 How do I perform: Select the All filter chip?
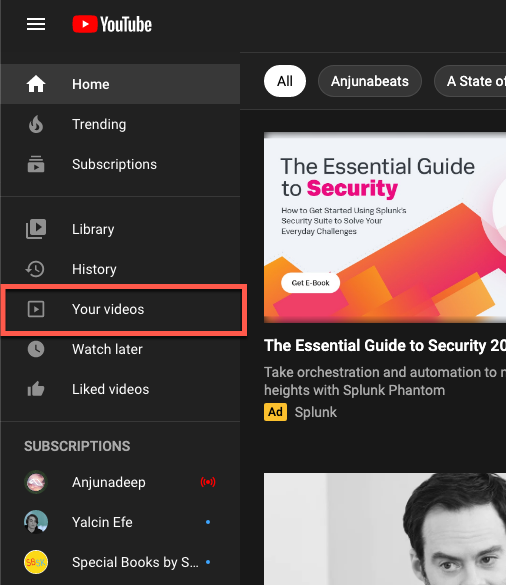coord(285,81)
